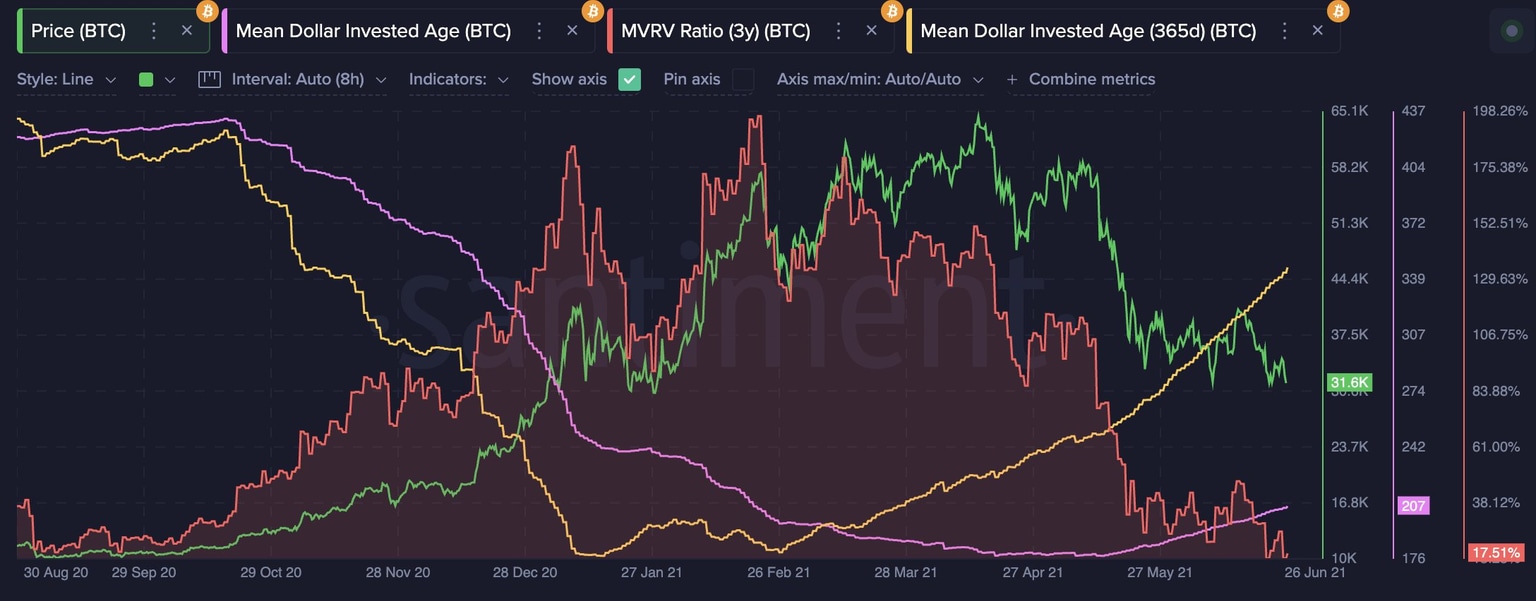Screen dimensions: 1536x601
Task: Open the Price (BTC) kebab menu
Action: point(153,30)
